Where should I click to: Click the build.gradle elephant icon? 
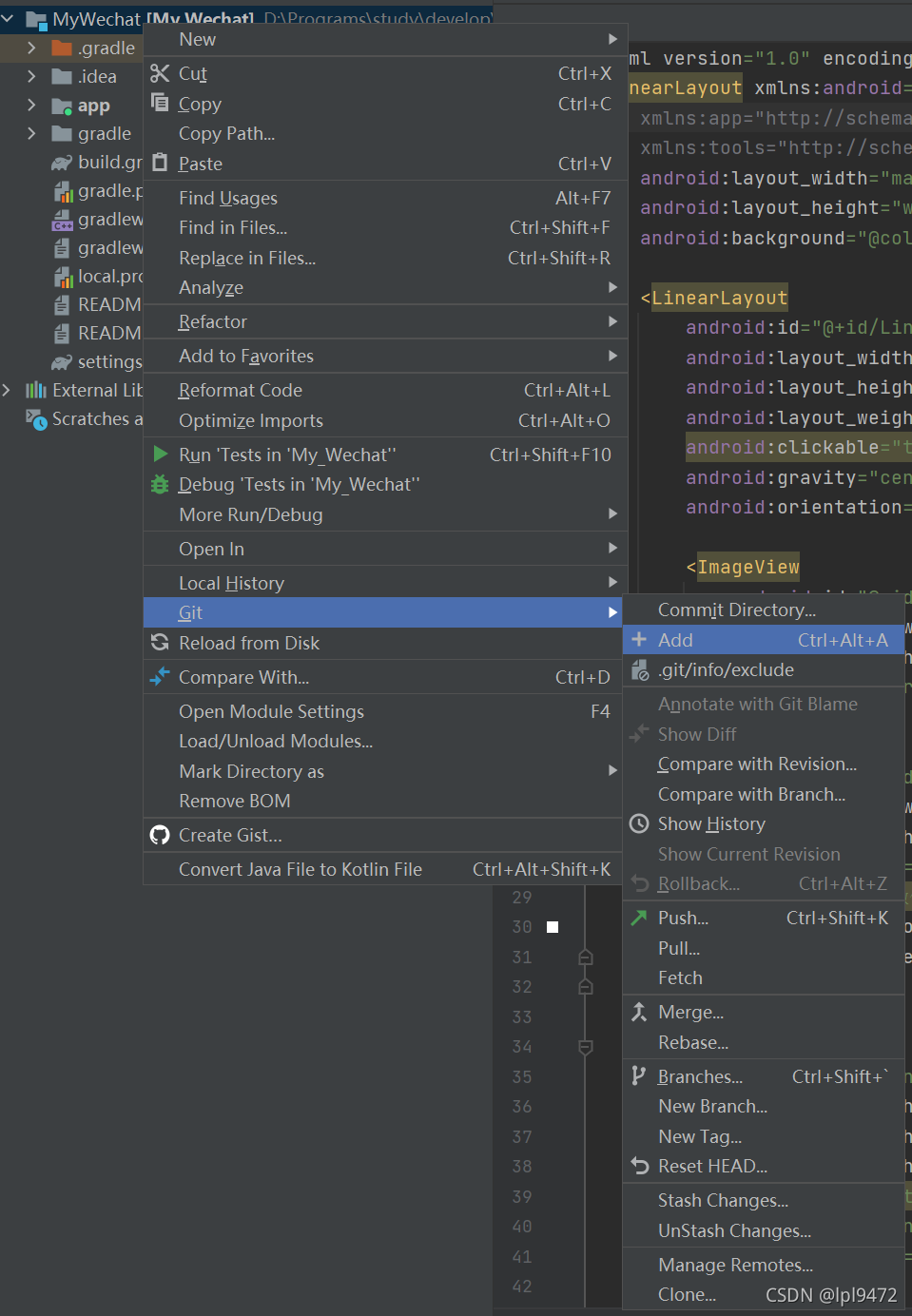point(62,163)
